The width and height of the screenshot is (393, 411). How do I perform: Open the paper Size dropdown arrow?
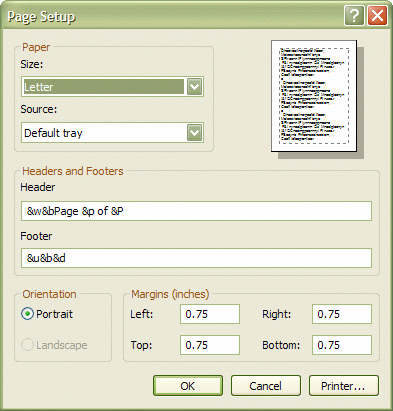[194, 87]
